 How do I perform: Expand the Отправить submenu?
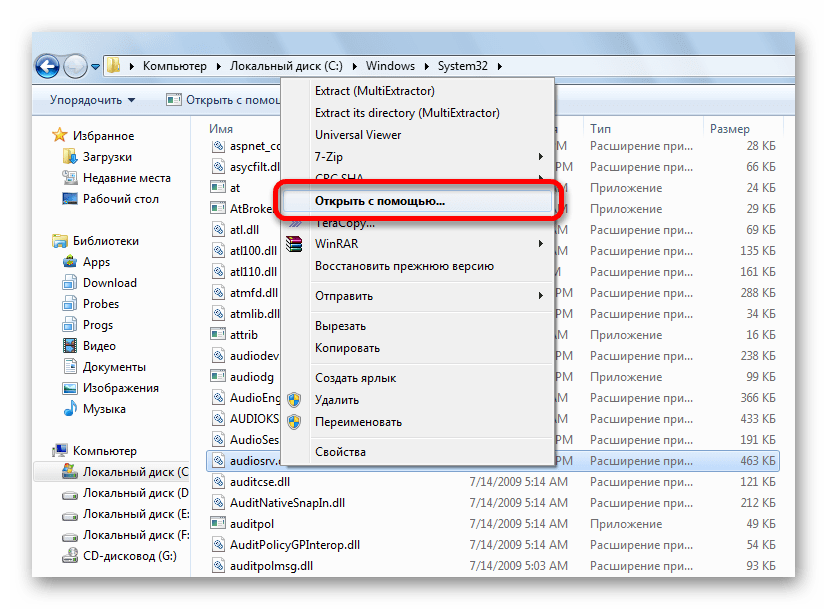541,296
